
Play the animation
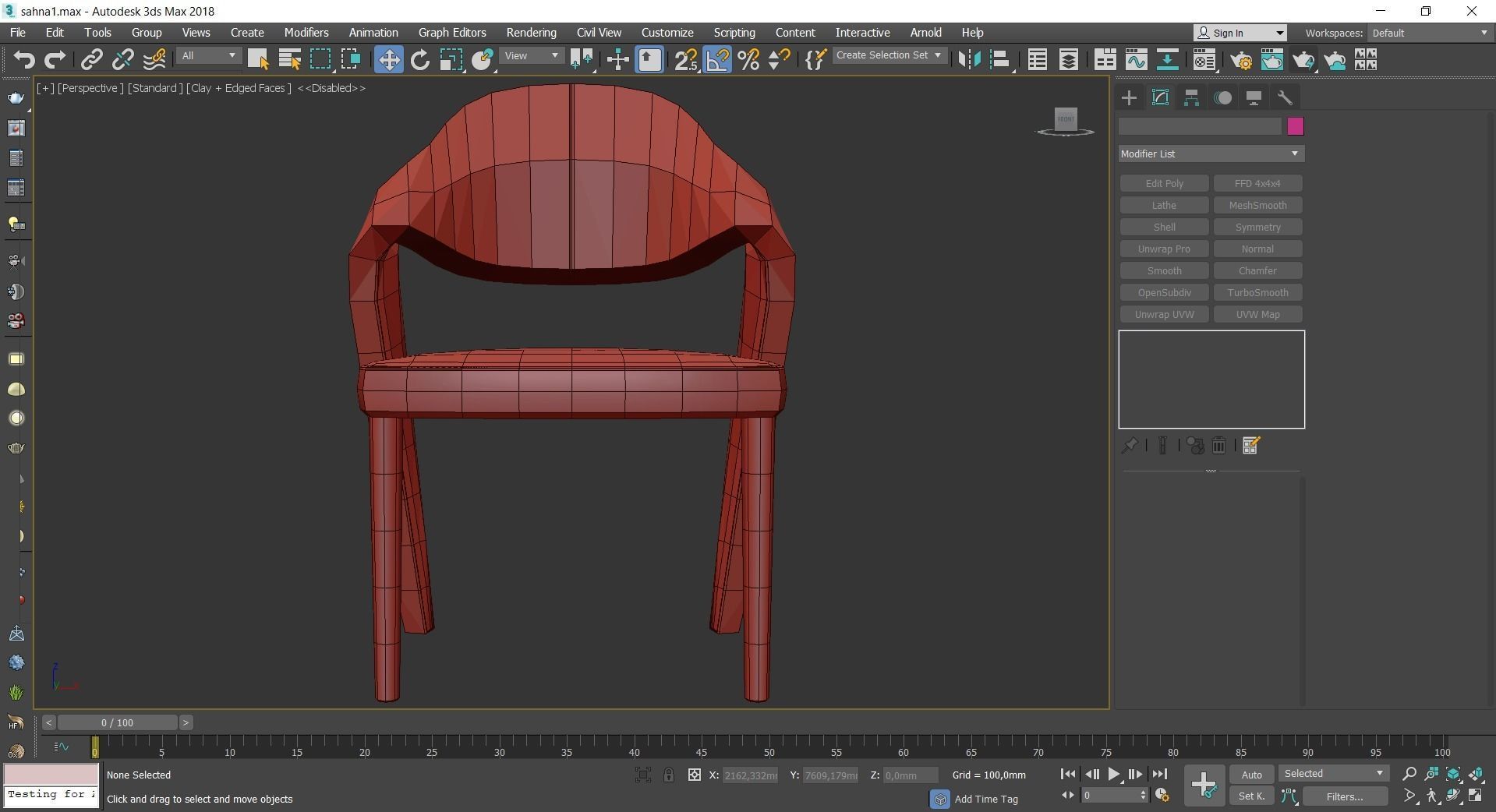point(1114,775)
